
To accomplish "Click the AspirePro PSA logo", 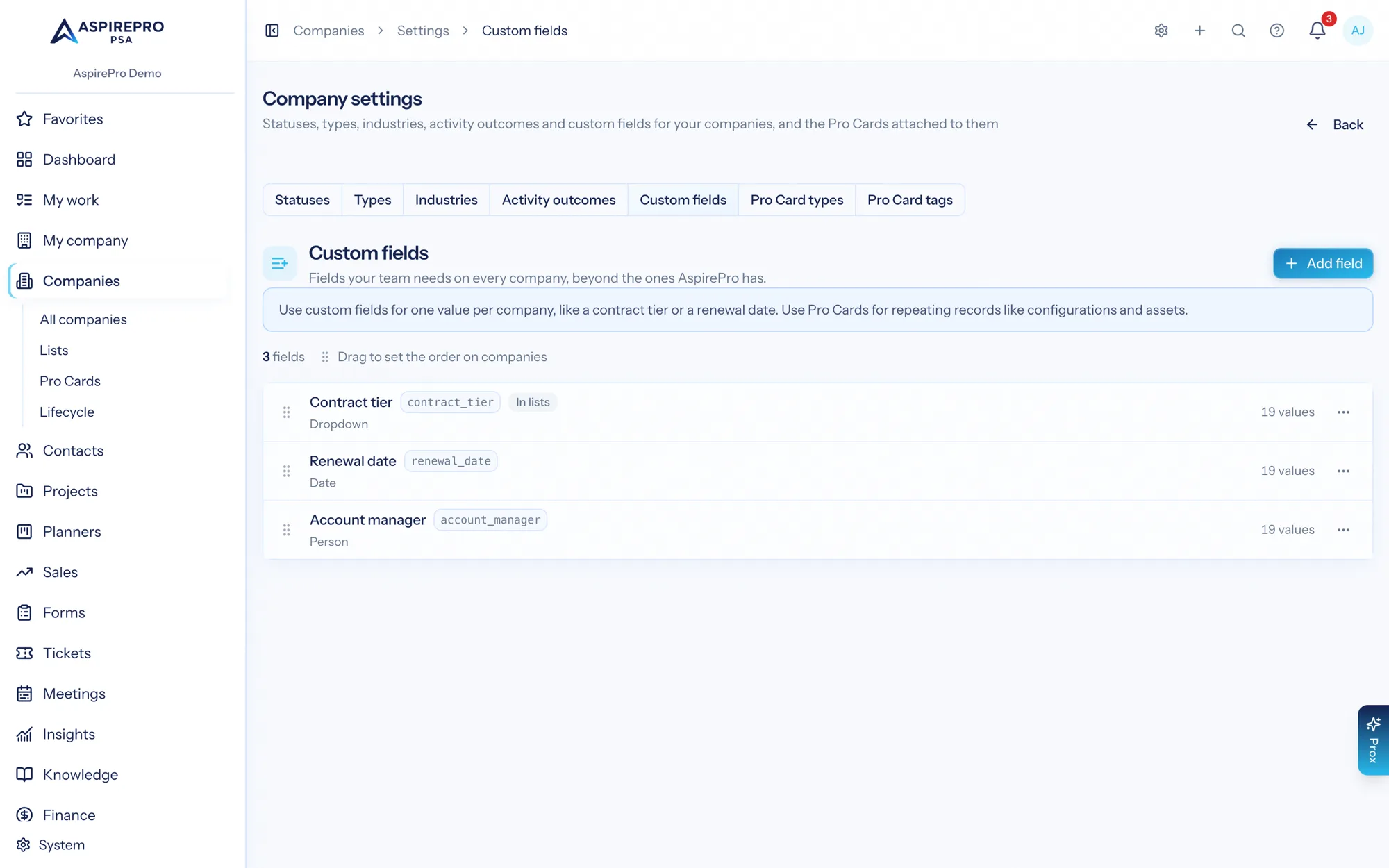I will click(x=107, y=31).
